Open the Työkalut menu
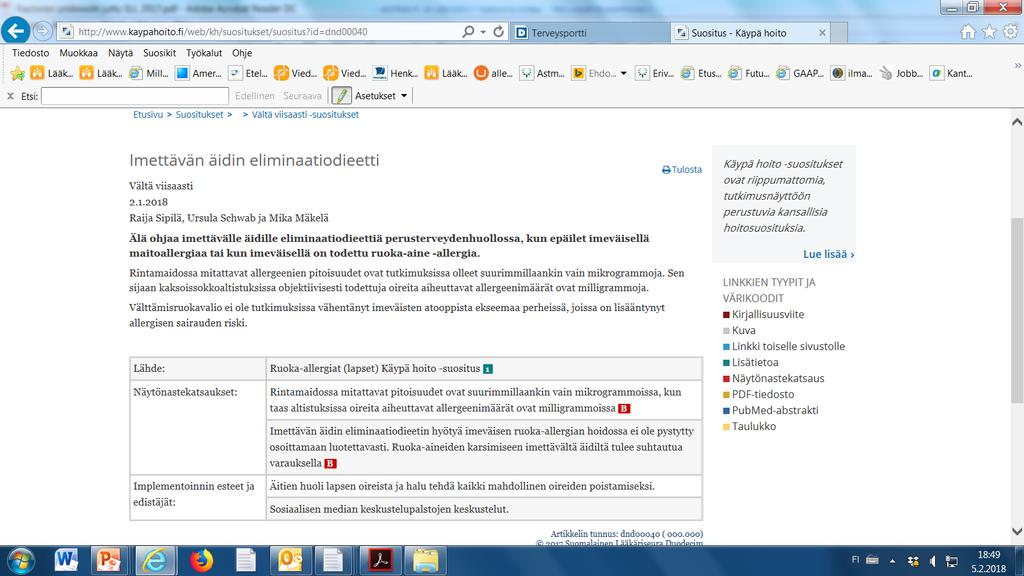The width and height of the screenshot is (1024, 576). (x=204, y=53)
